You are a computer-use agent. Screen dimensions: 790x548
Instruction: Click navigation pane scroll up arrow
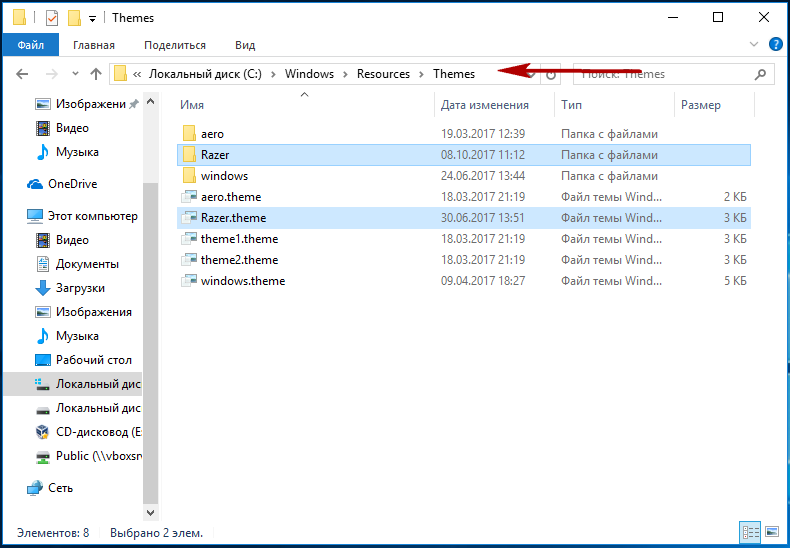coord(151,101)
